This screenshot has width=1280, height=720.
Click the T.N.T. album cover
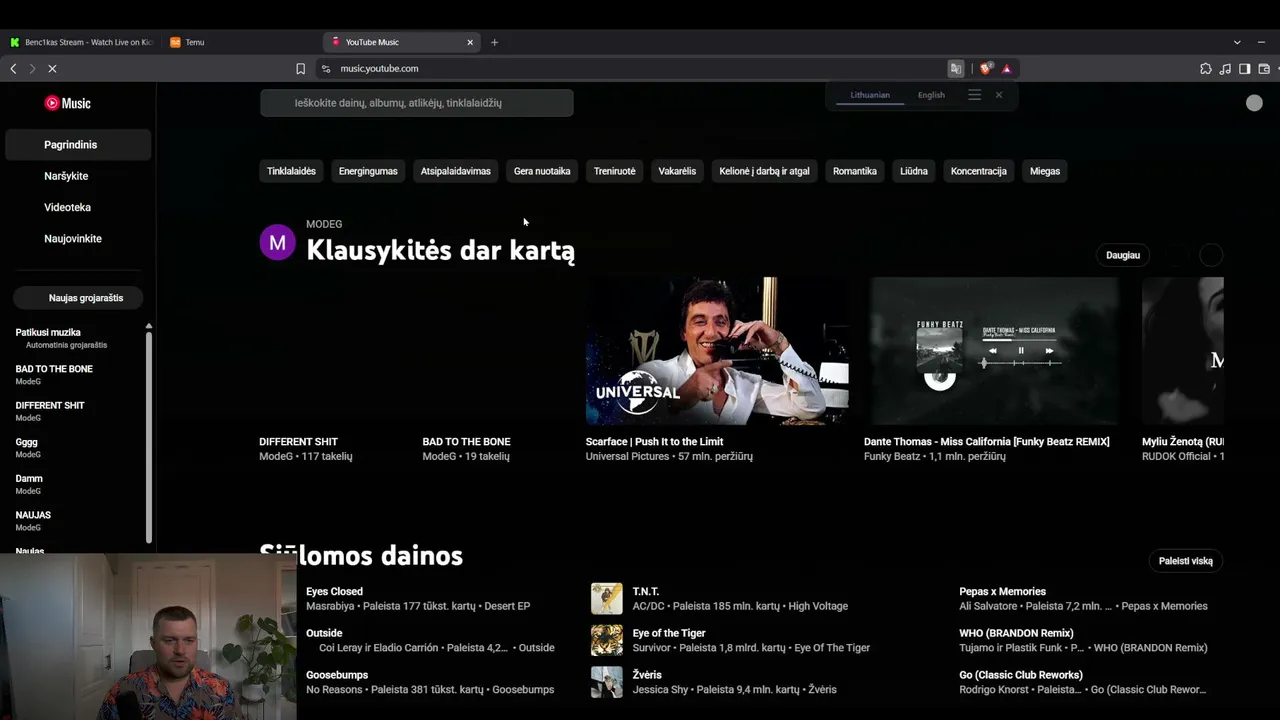pyautogui.click(x=607, y=598)
